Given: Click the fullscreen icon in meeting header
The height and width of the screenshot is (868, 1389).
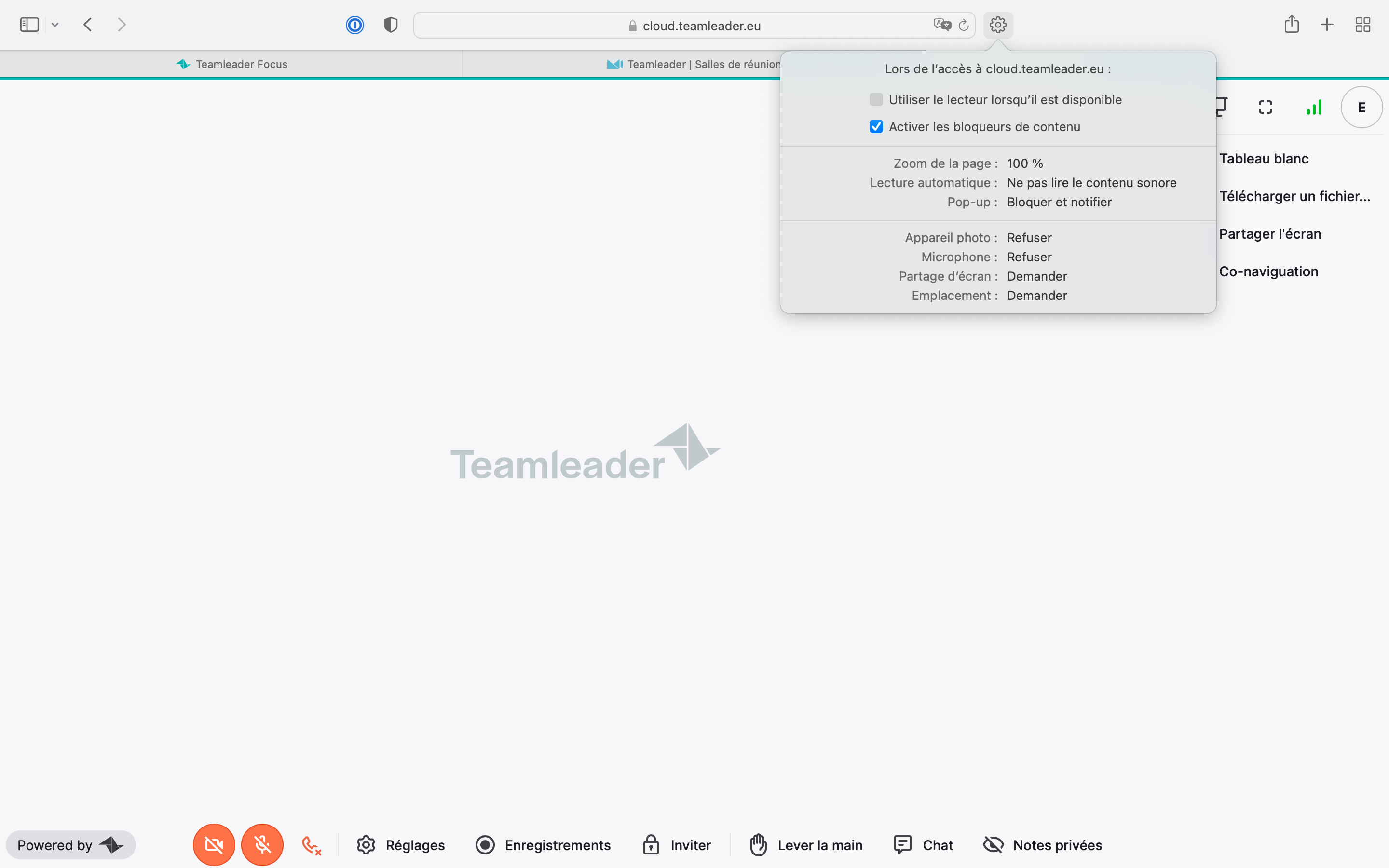Looking at the screenshot, I should coord(1266,108).
